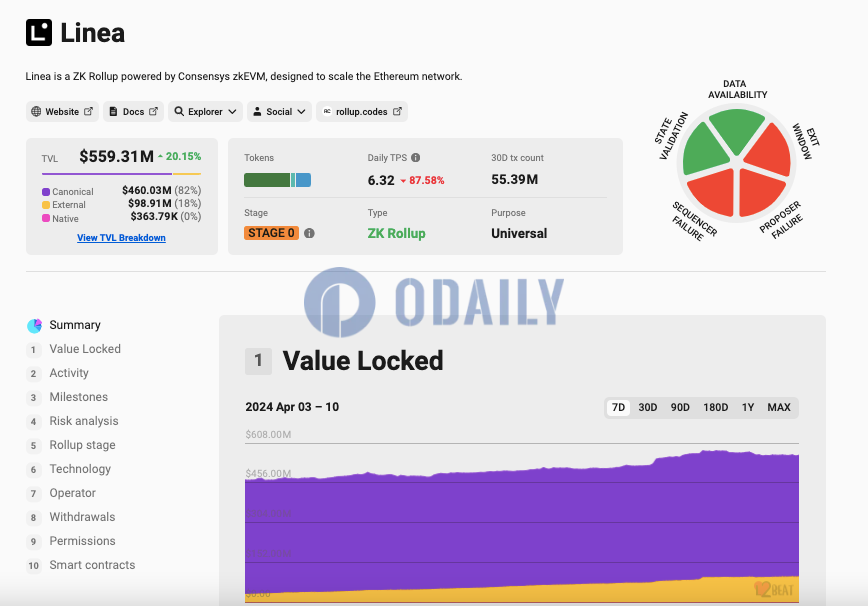Viewport: 868px width, 606px height.
Task: Click the Exit Window slice of risk rosette
Action: pos(770,152)
